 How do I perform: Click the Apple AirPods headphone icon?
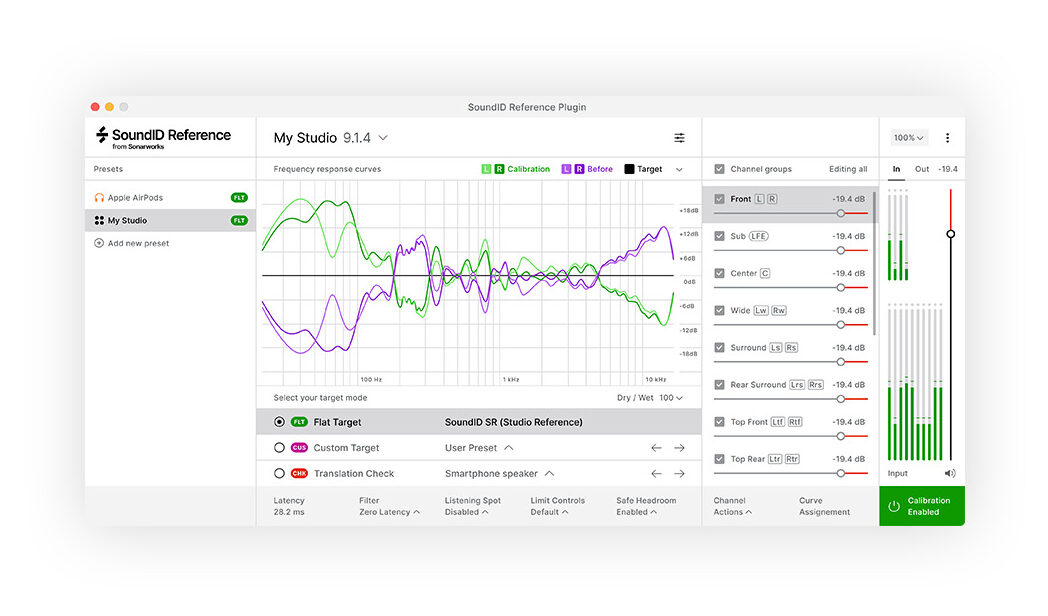tap(99, 198)
